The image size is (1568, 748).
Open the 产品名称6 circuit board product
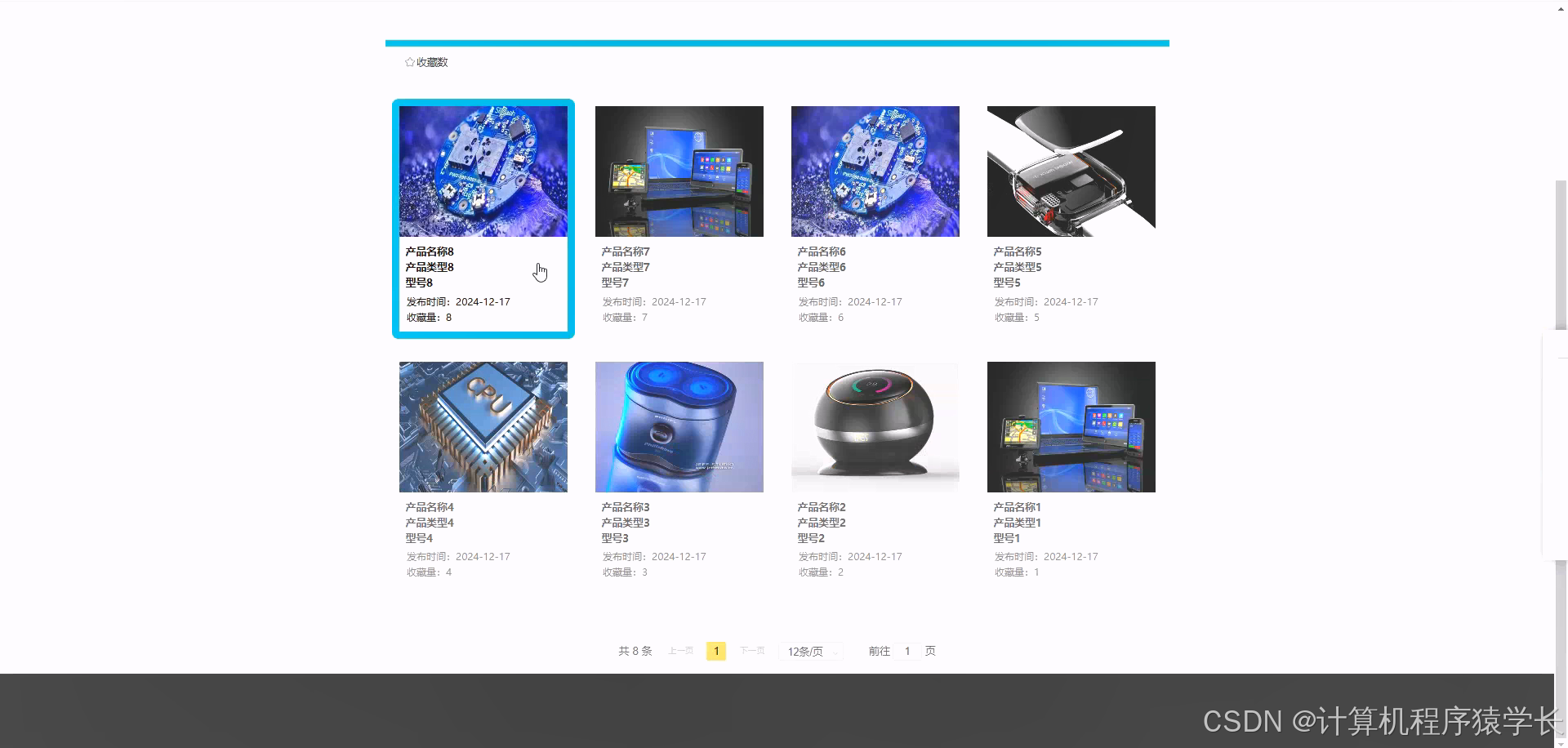pos(875,171)
